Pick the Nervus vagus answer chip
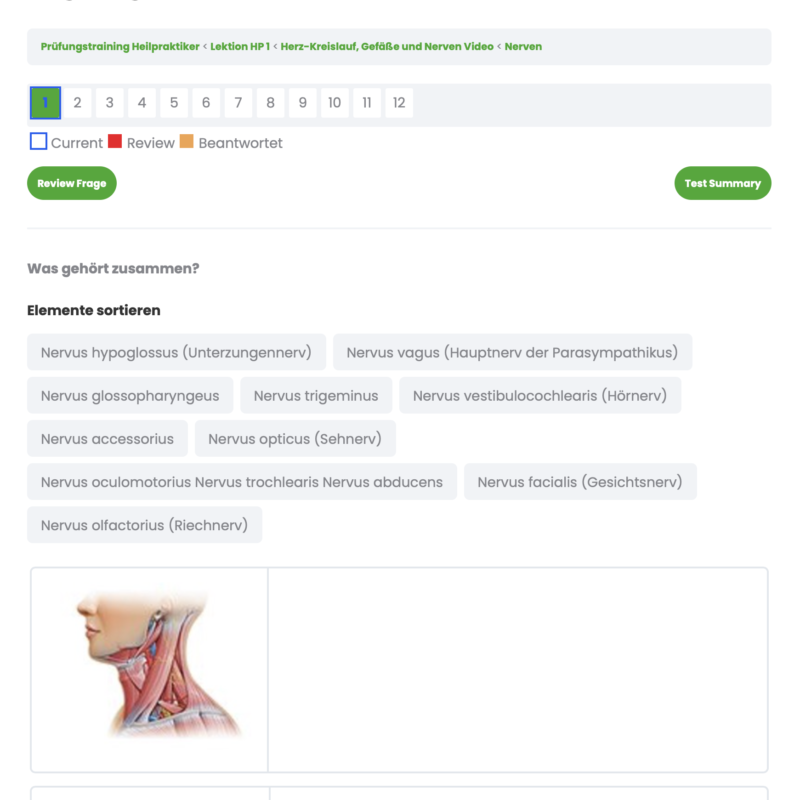This screenshot has width=800, height=800. coord(512,352)
